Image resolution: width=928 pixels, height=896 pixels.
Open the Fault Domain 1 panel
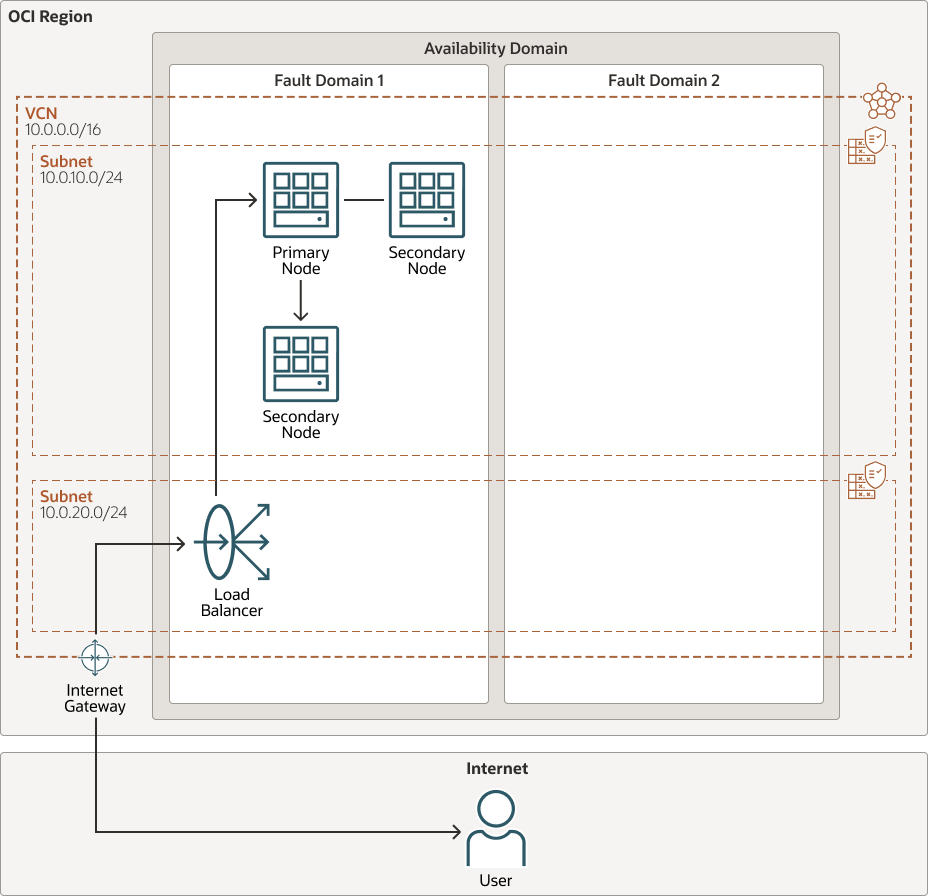click(x=329, y=80)
